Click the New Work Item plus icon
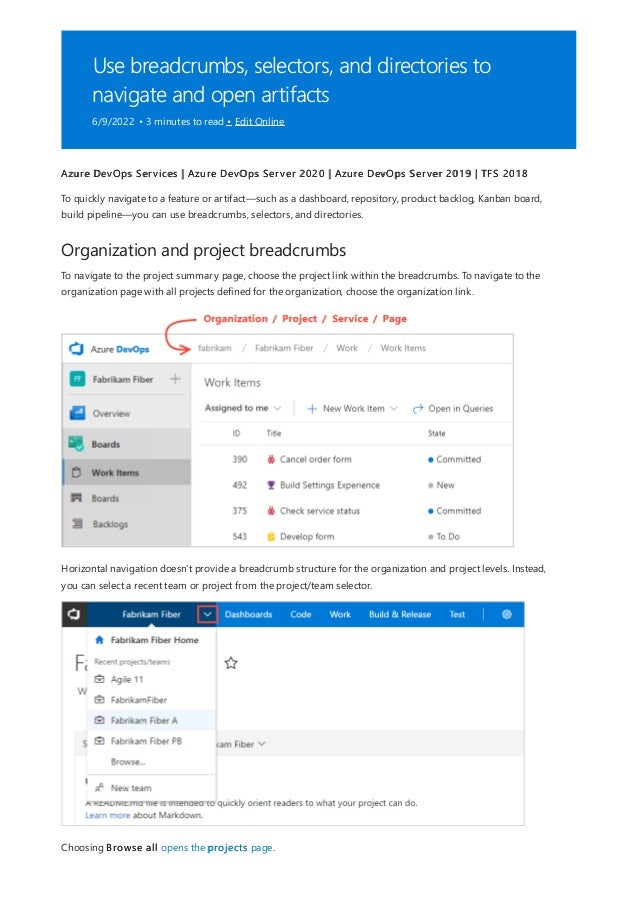Viewport: 638px width, 903px height. (312, 408)
